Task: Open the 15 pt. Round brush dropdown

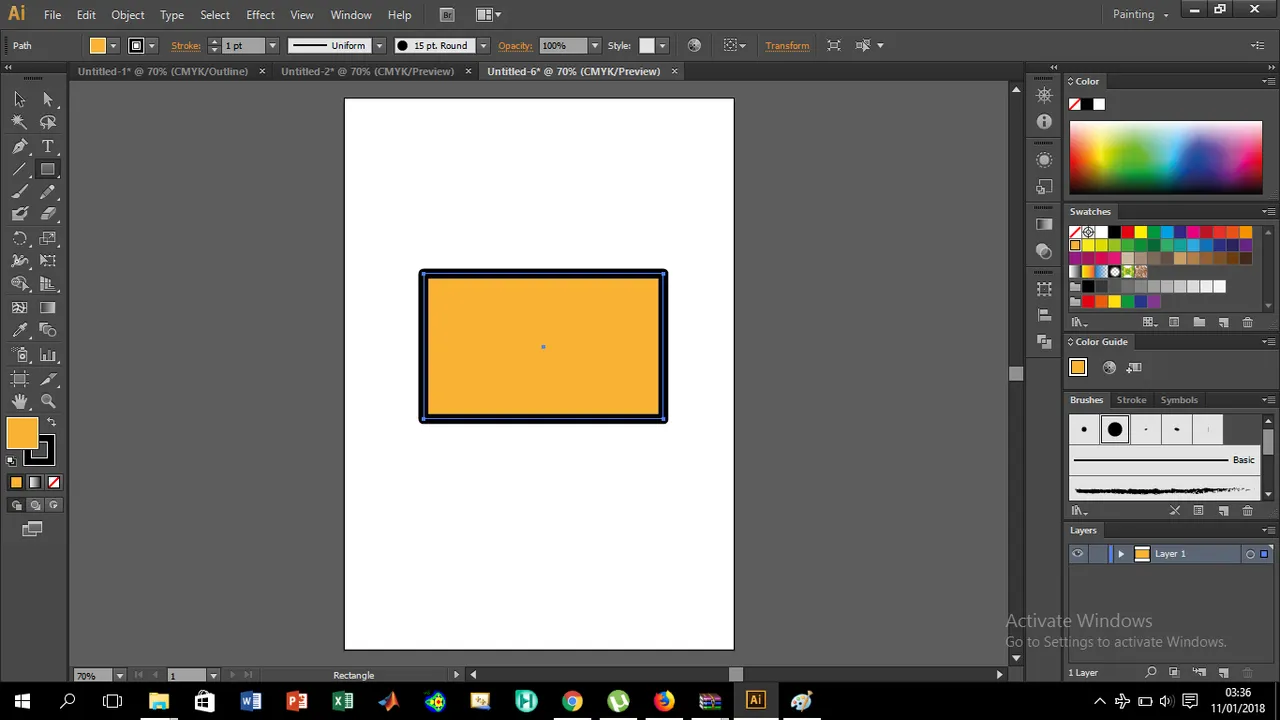Action: coord(483,46)
